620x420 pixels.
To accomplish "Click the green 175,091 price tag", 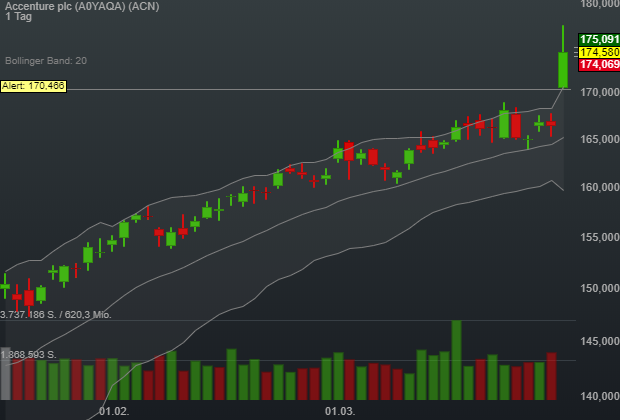I will [x=599, y=39].
